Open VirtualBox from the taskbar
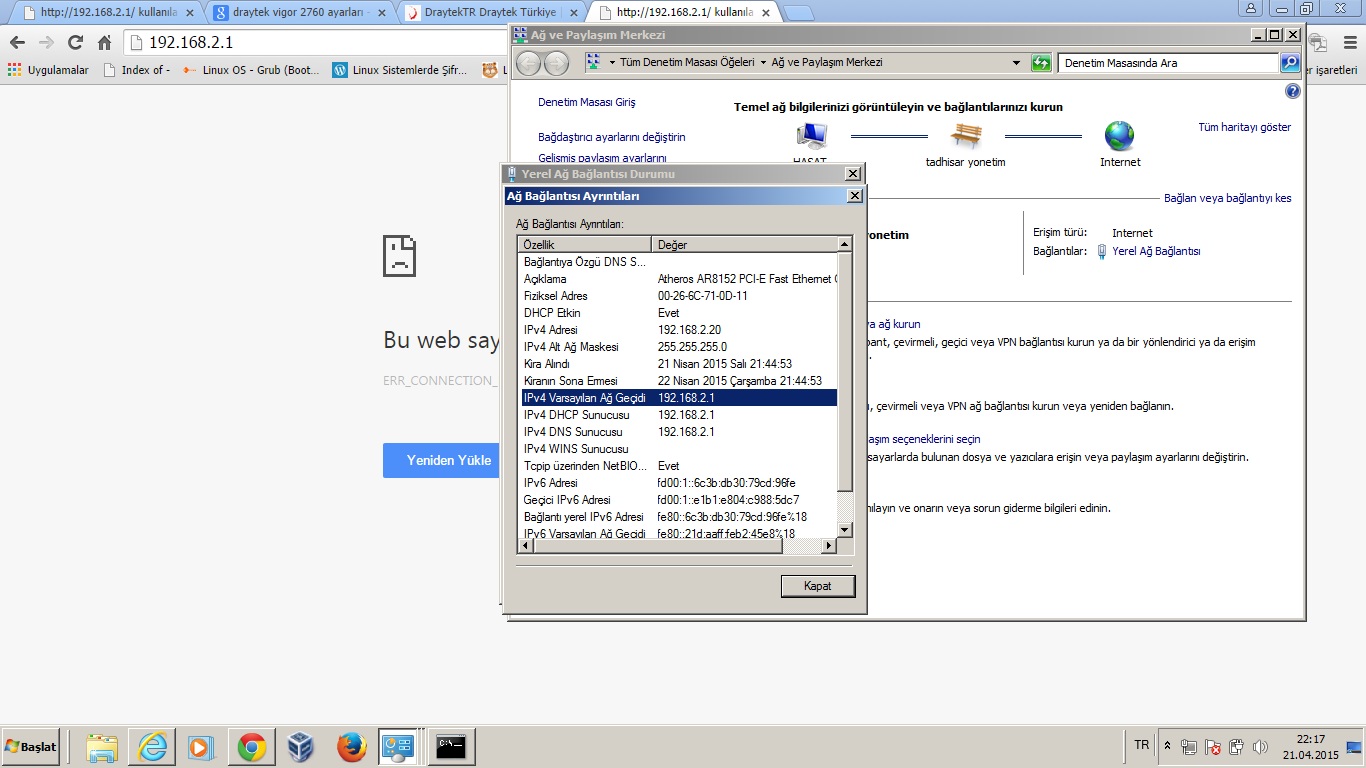1366x768 pixels. (300, 747)
